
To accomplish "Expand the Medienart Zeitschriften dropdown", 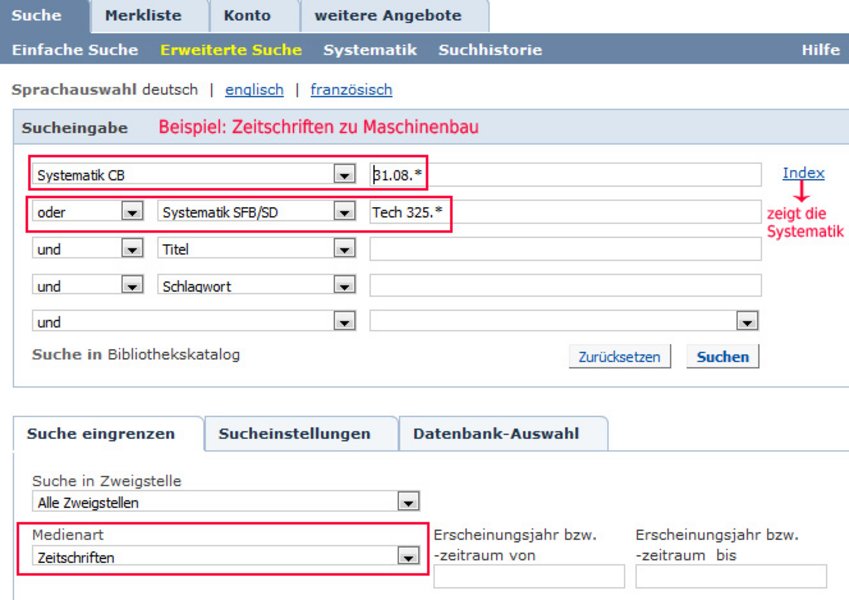I will point(407,557).
